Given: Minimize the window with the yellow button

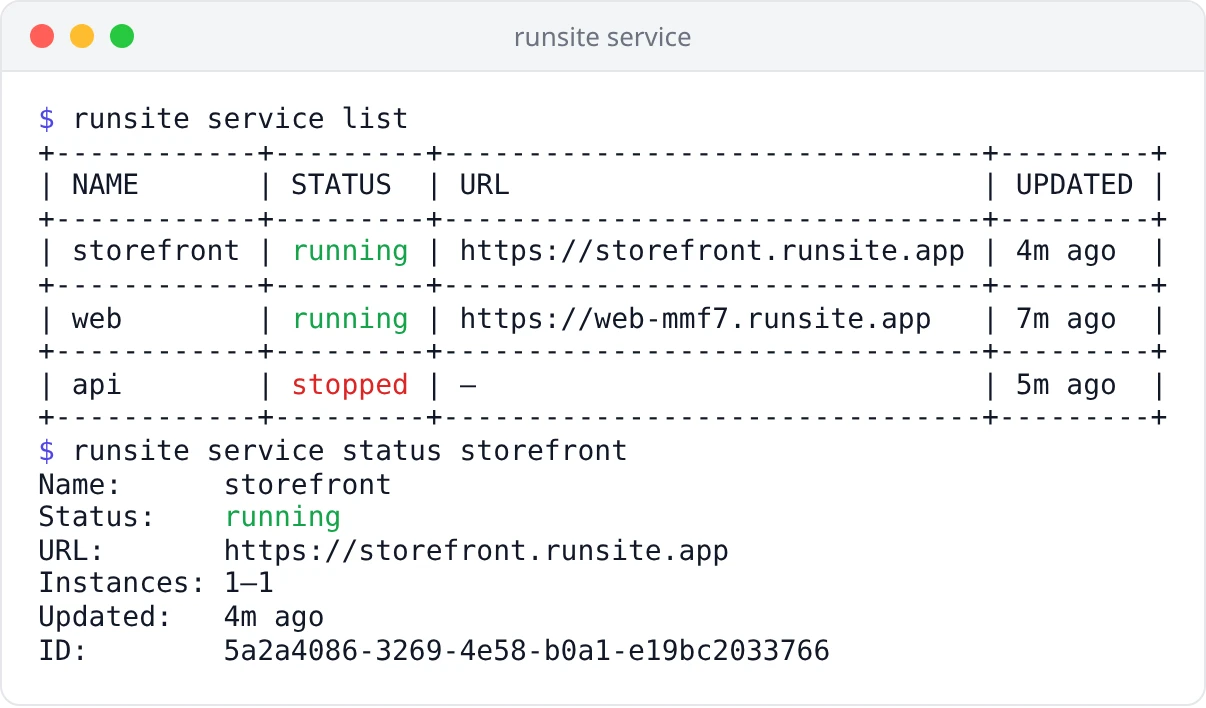Looking at the screenshot, I should pyautogui.click(x=82, y=37).
